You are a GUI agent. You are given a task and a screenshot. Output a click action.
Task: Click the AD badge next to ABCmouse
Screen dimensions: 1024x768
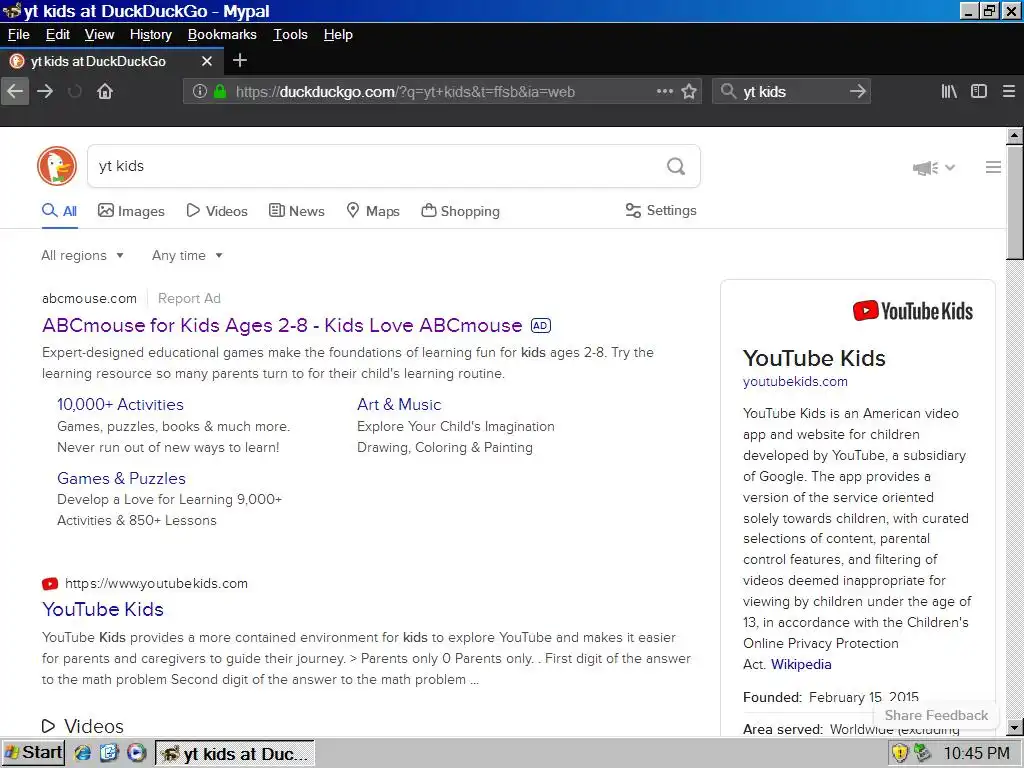pyautogui.click(x=541, y=325)
